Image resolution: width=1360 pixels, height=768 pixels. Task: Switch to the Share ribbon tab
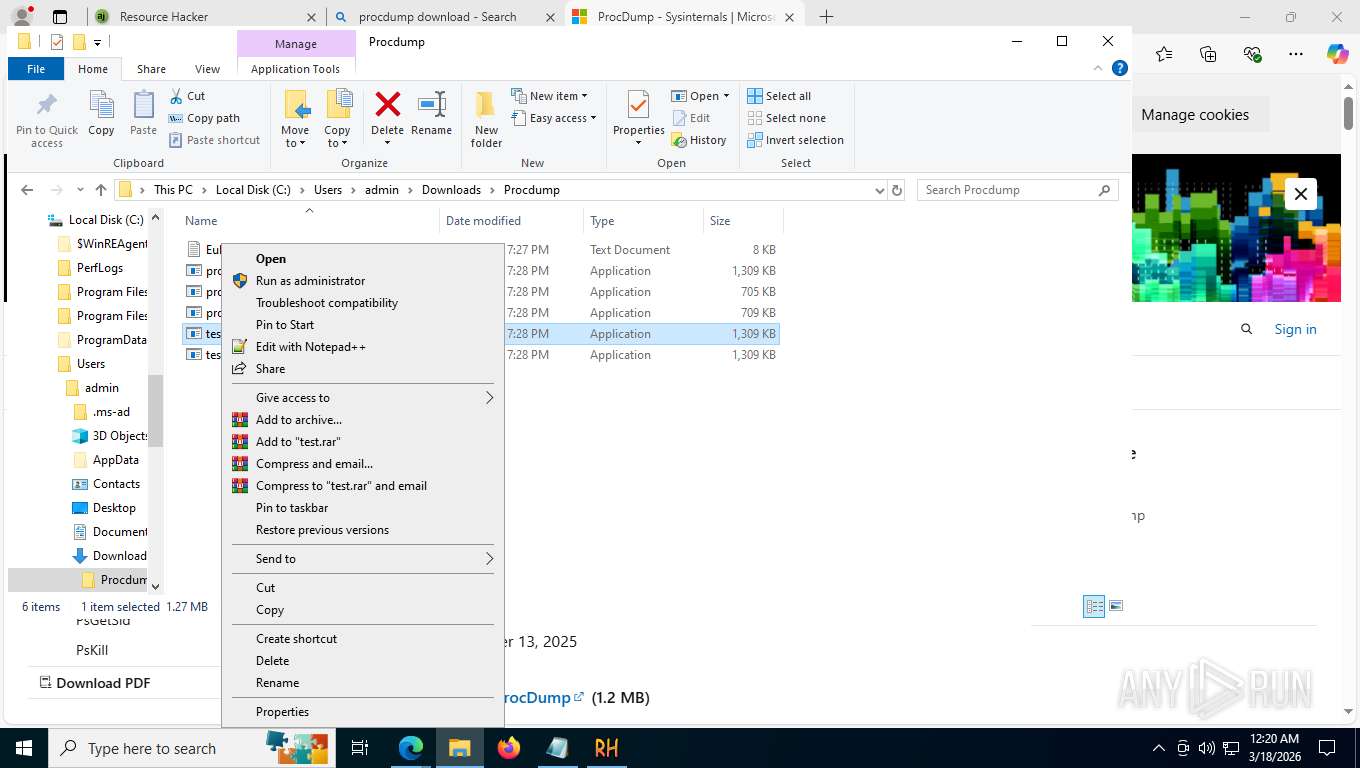pyautogui.click(x=151, y=69)
